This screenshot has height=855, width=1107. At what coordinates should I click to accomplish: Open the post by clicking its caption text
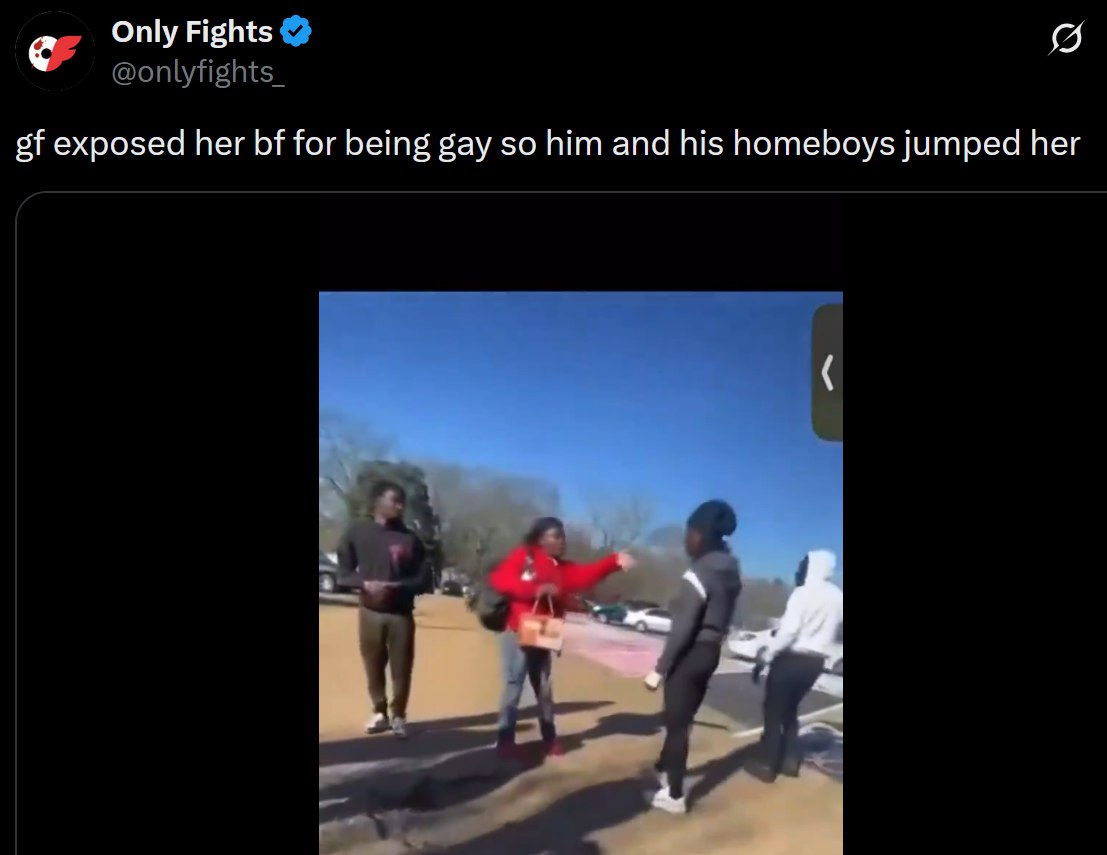tap(547, 143)
